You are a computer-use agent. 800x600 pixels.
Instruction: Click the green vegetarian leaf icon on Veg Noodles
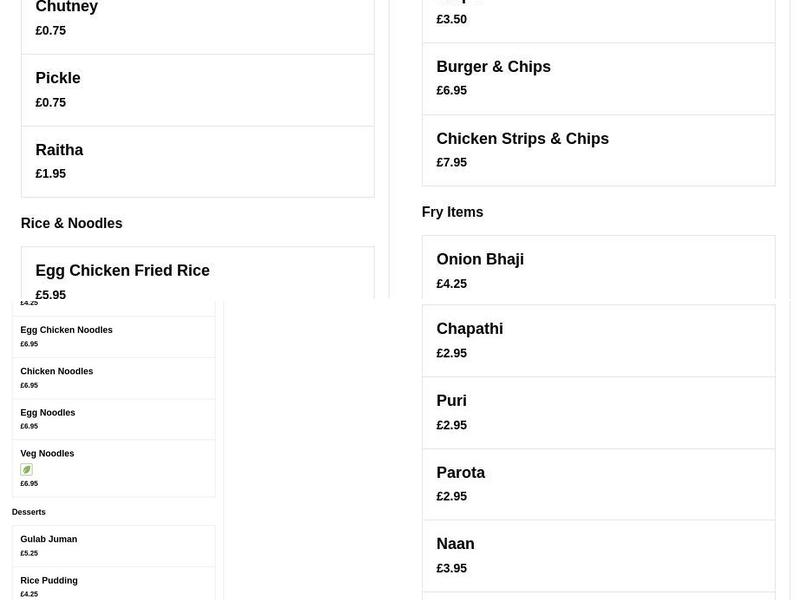pos(25,469)
